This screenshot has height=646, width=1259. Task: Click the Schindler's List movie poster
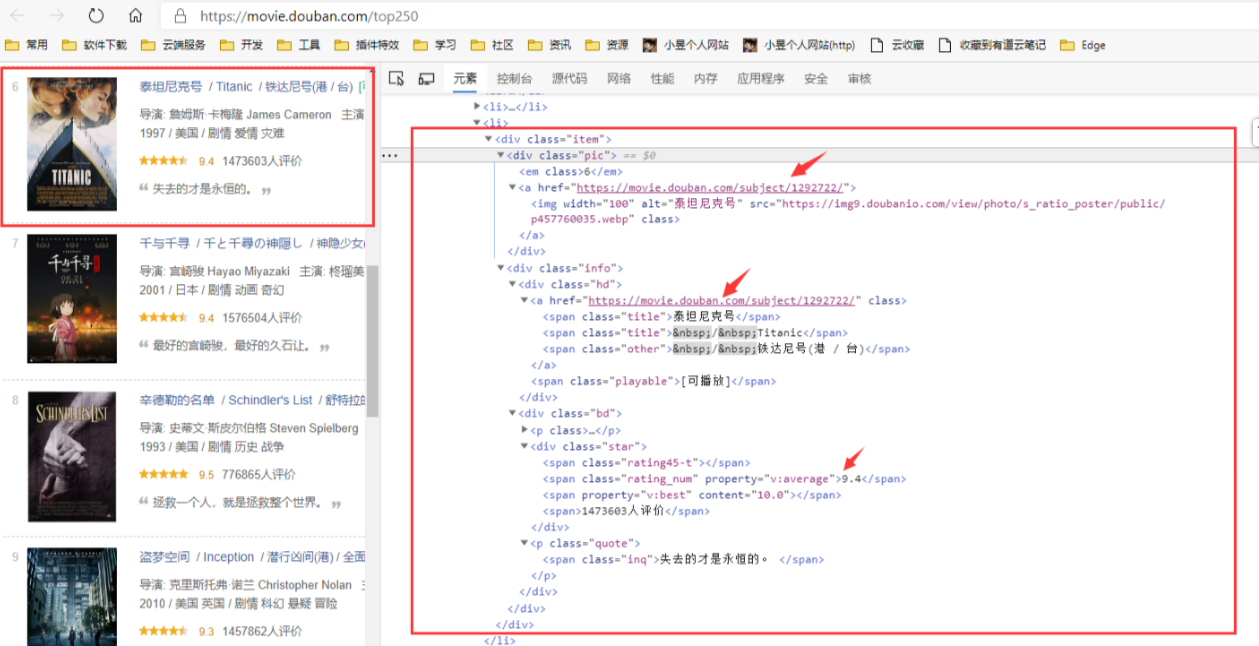click(x=72, y=456)
